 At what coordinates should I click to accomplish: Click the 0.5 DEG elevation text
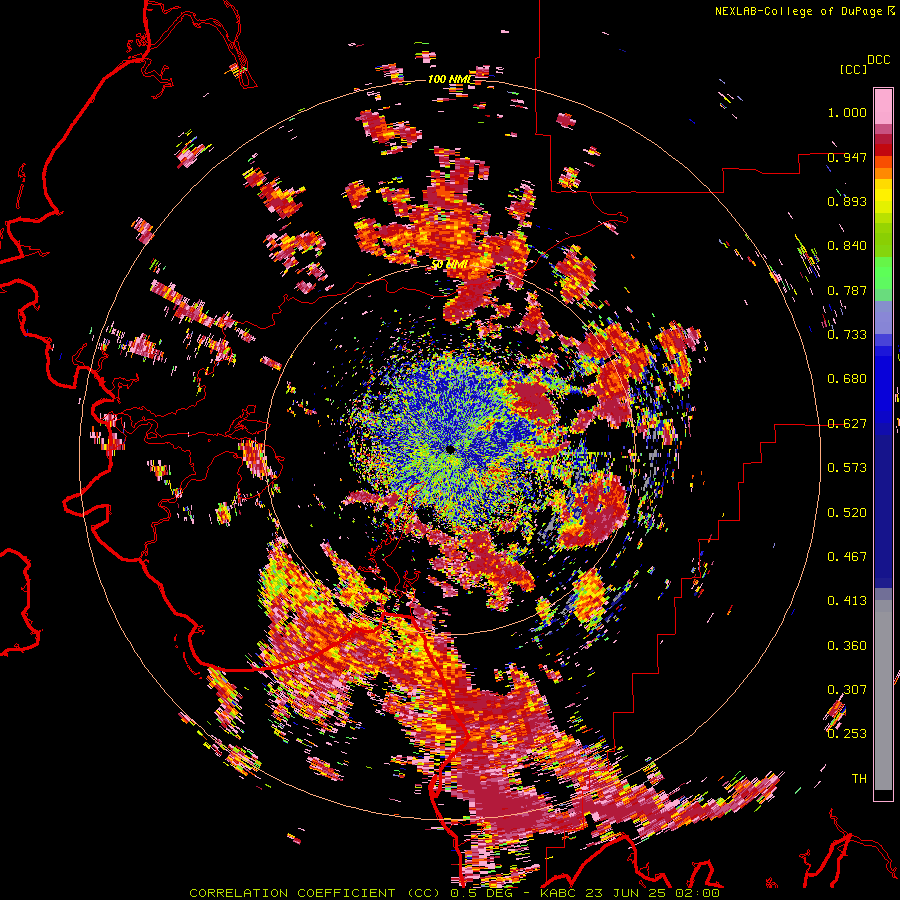(483, 893)
